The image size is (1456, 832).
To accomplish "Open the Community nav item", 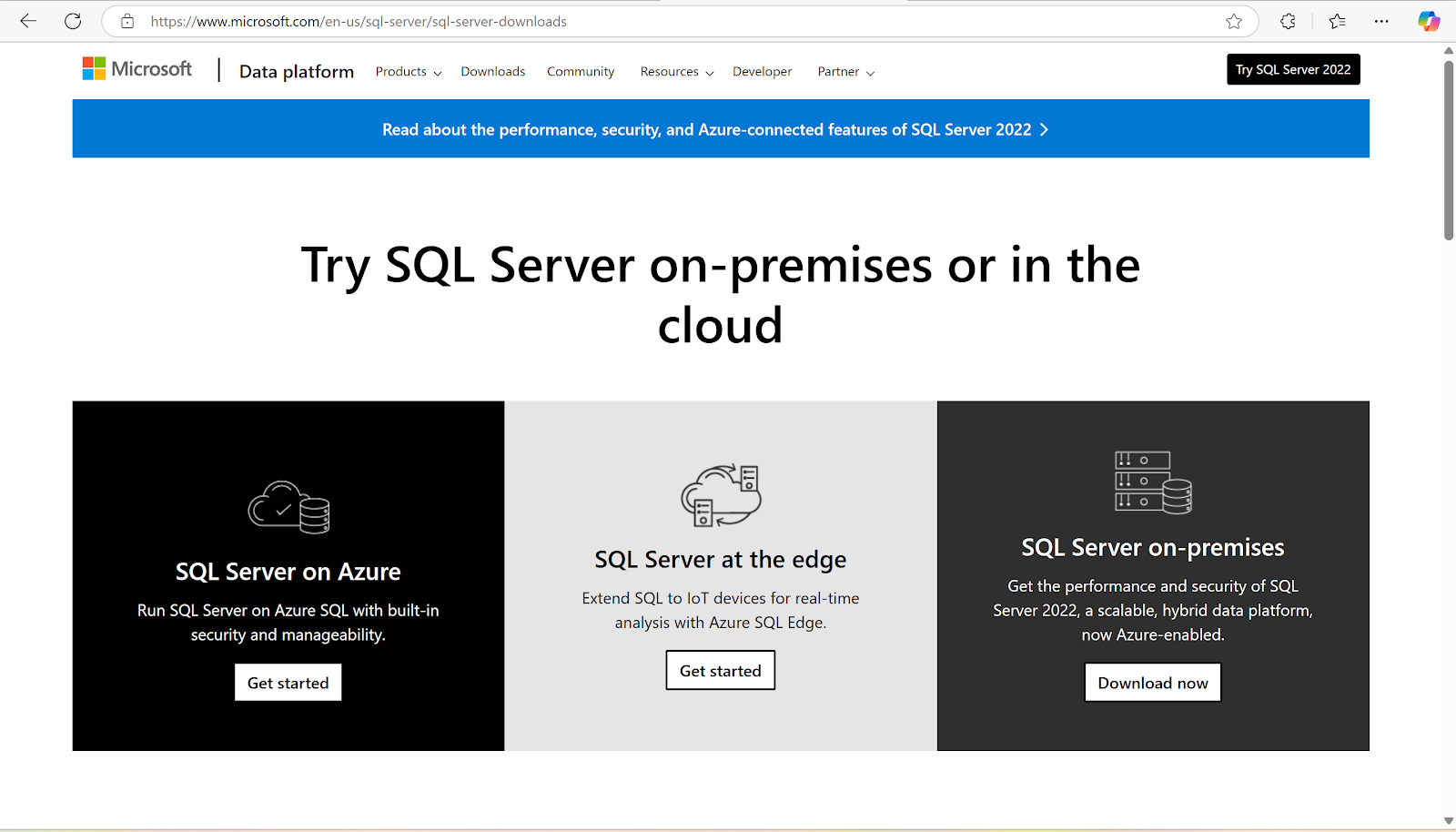I will tap(581, 72).
